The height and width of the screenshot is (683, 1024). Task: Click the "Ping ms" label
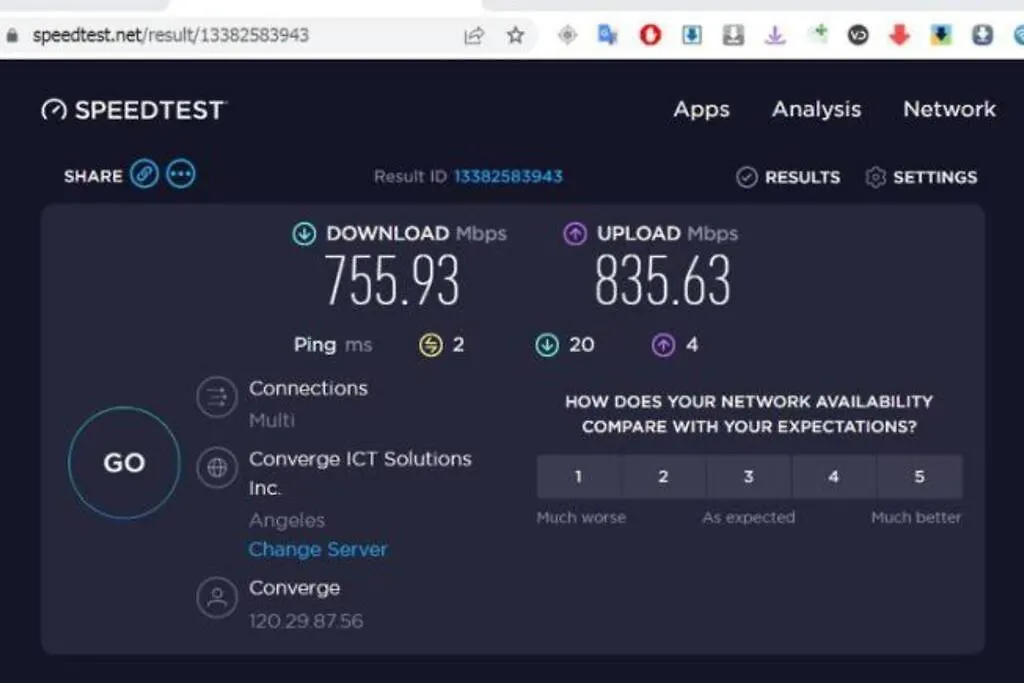coord(333,345)
